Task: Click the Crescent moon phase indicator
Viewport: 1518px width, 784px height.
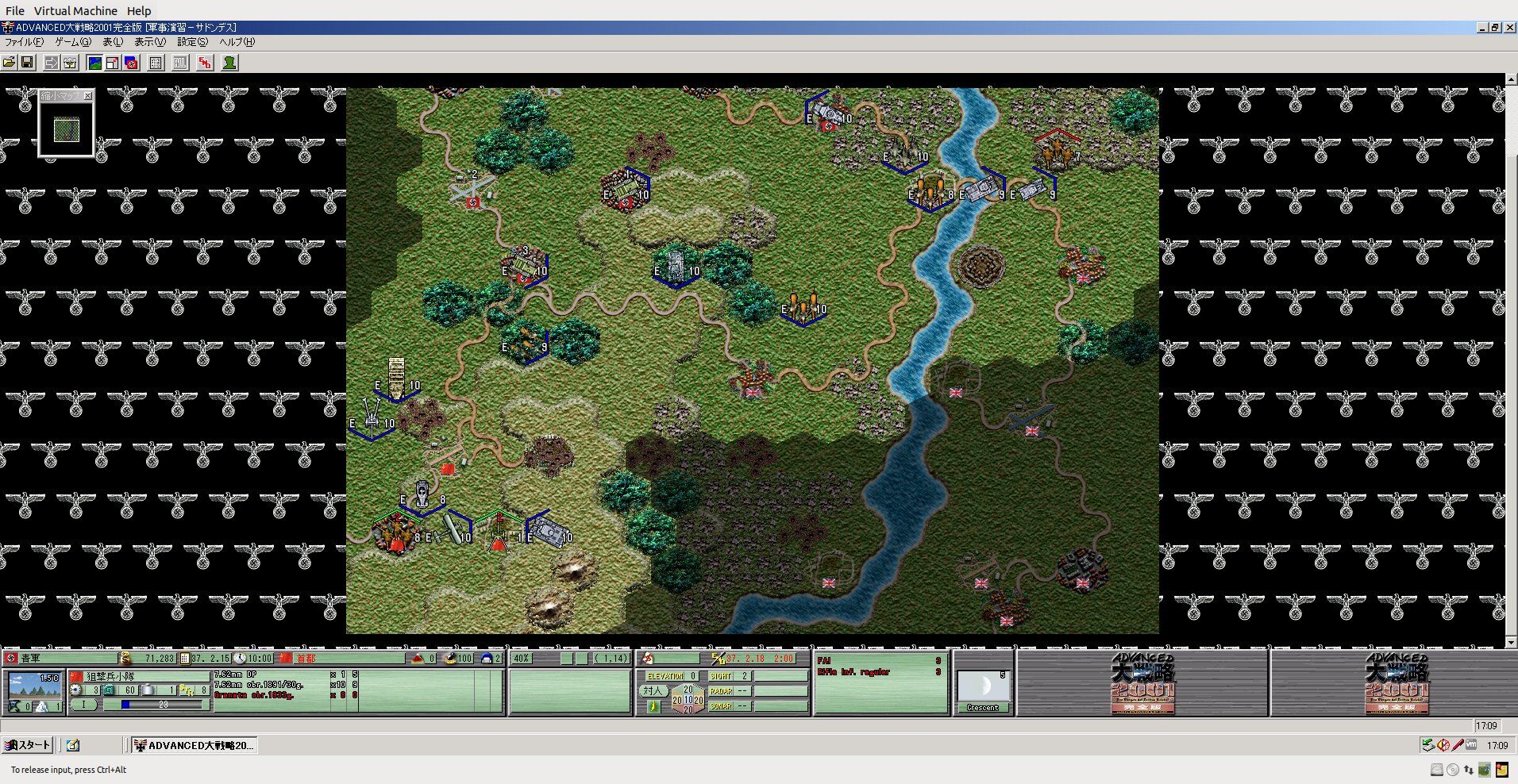Action: 983,690
